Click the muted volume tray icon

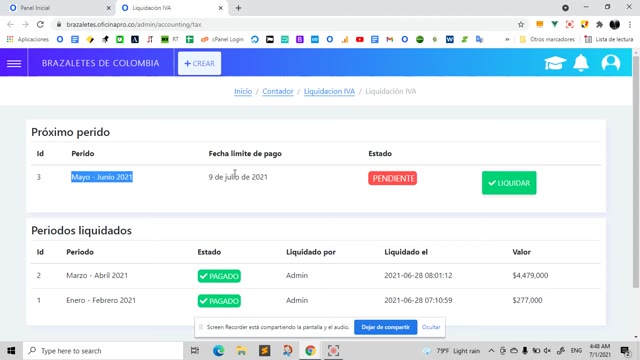547,351
